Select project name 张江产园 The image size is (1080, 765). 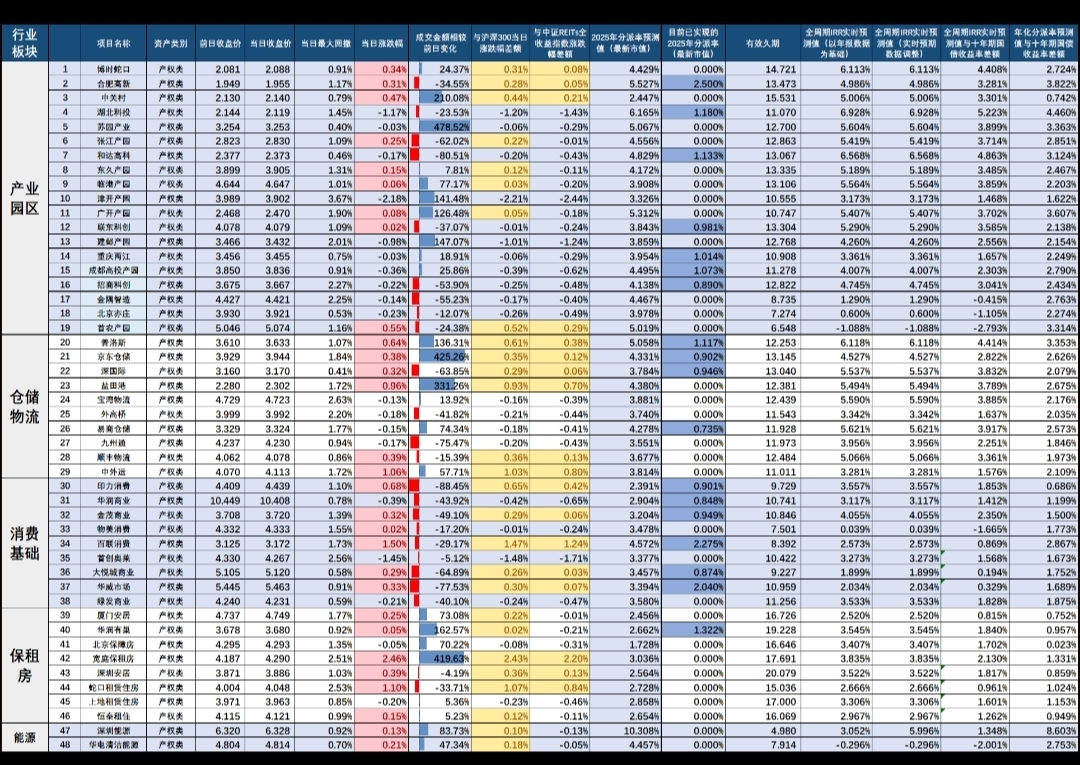point(114,141)
